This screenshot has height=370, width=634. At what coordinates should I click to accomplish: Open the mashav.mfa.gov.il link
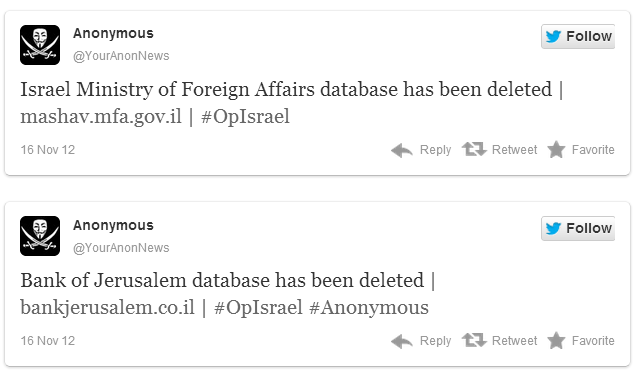(101, 117)
